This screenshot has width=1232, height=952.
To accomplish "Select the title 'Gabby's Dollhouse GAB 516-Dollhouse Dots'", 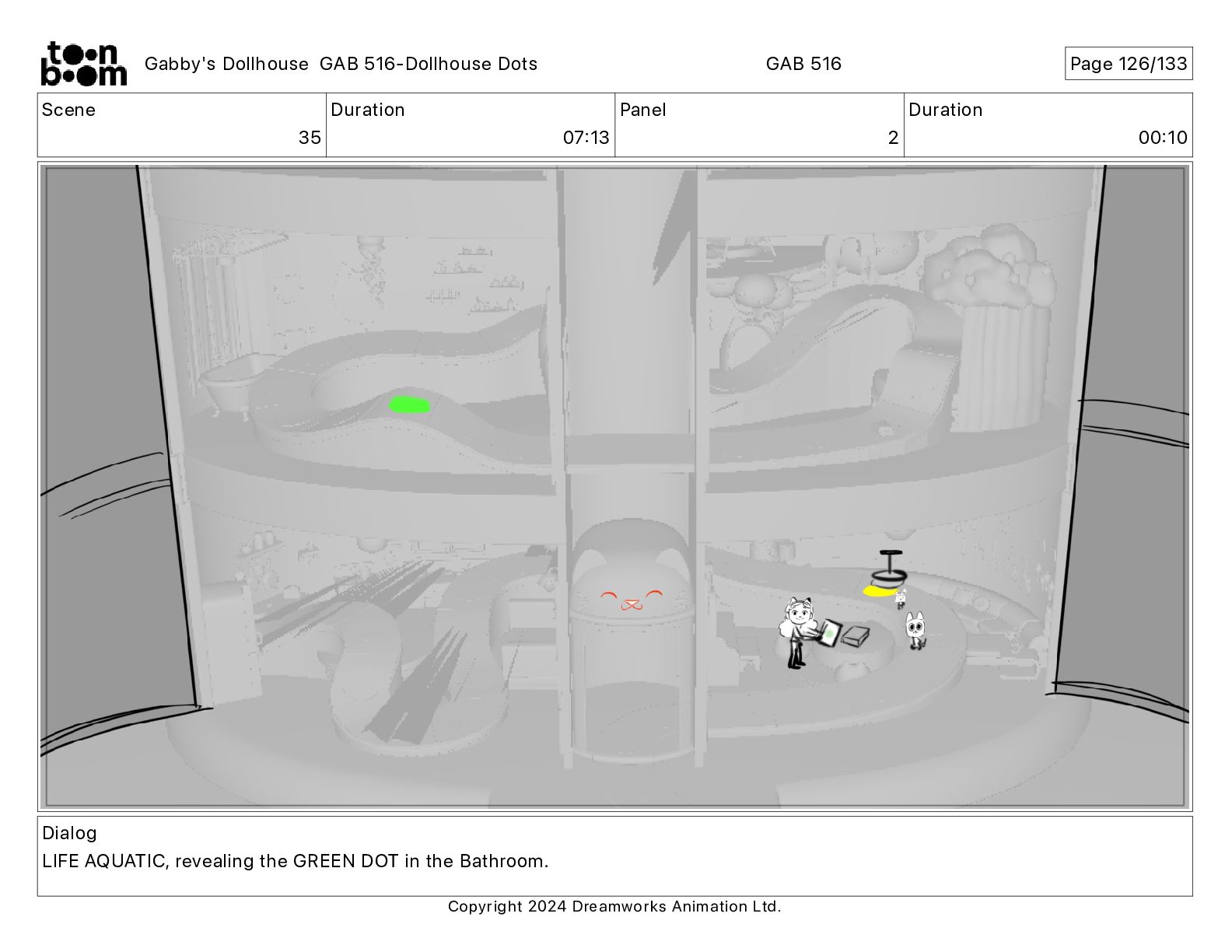I will pyautogui.click(x=341, y=64).
